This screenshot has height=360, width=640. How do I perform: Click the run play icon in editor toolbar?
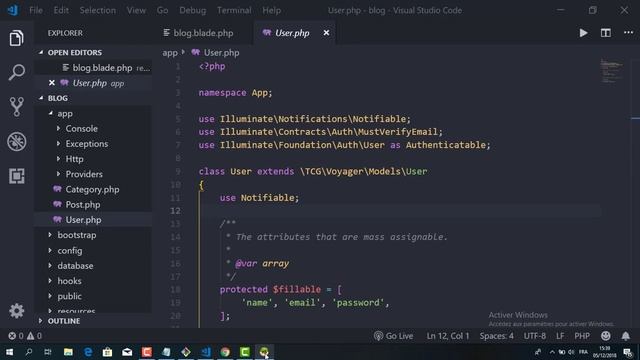click(x=584, y=33)
